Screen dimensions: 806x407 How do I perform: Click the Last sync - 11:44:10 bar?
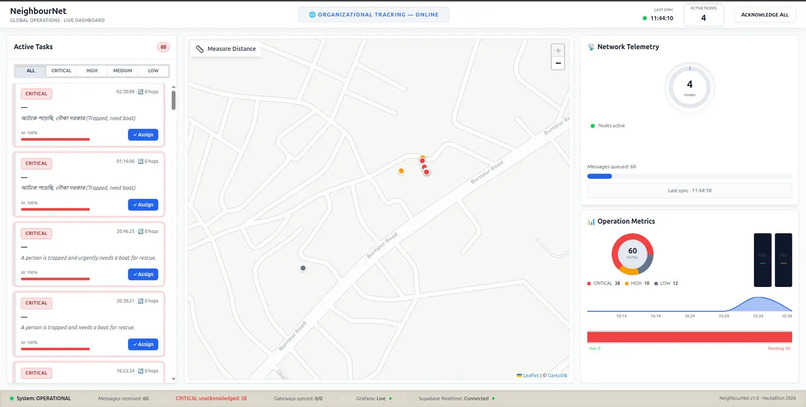pyautogui.click(x=689, y=191)
